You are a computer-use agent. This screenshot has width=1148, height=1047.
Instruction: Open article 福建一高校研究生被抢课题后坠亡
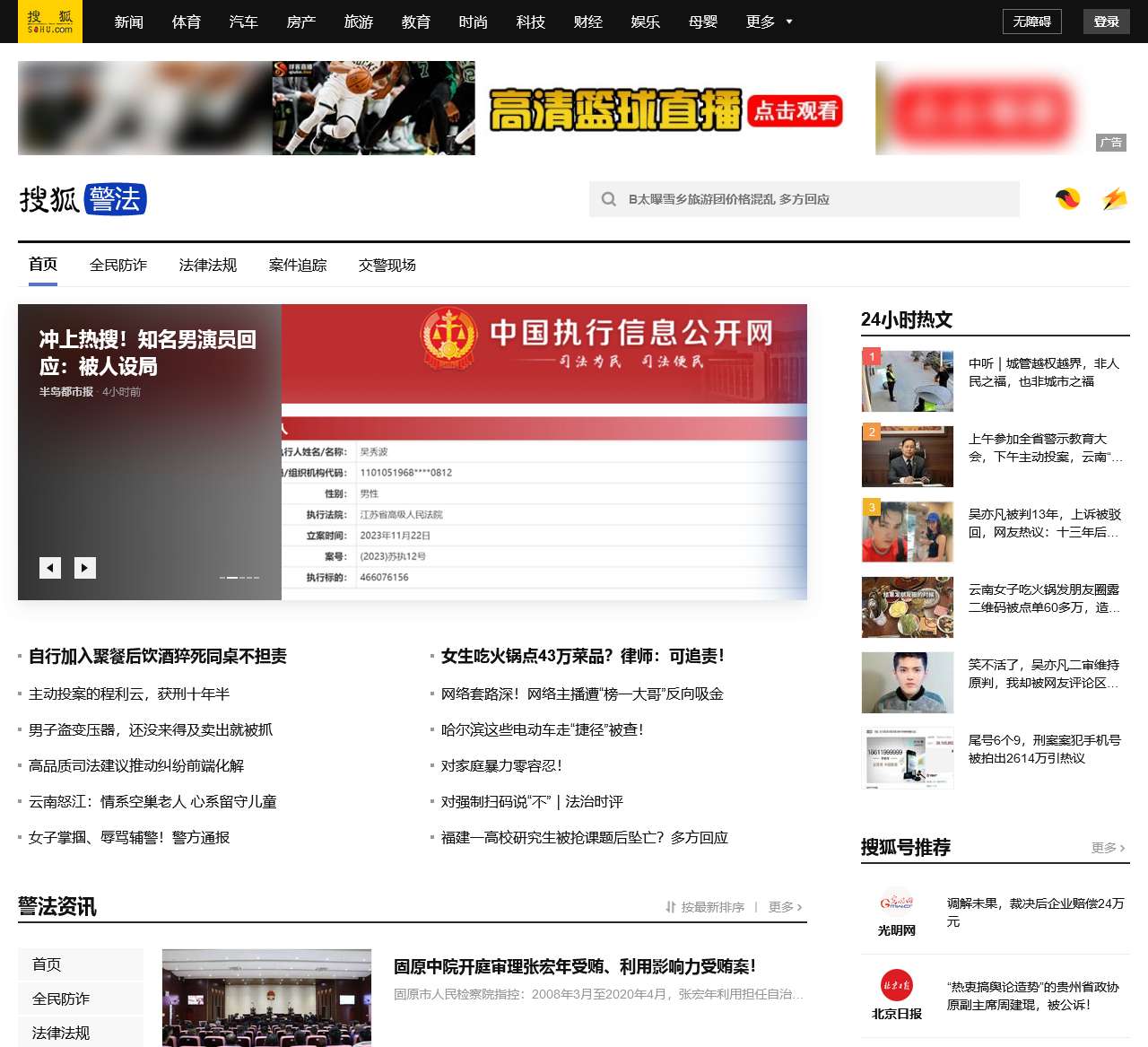[585, 837]
